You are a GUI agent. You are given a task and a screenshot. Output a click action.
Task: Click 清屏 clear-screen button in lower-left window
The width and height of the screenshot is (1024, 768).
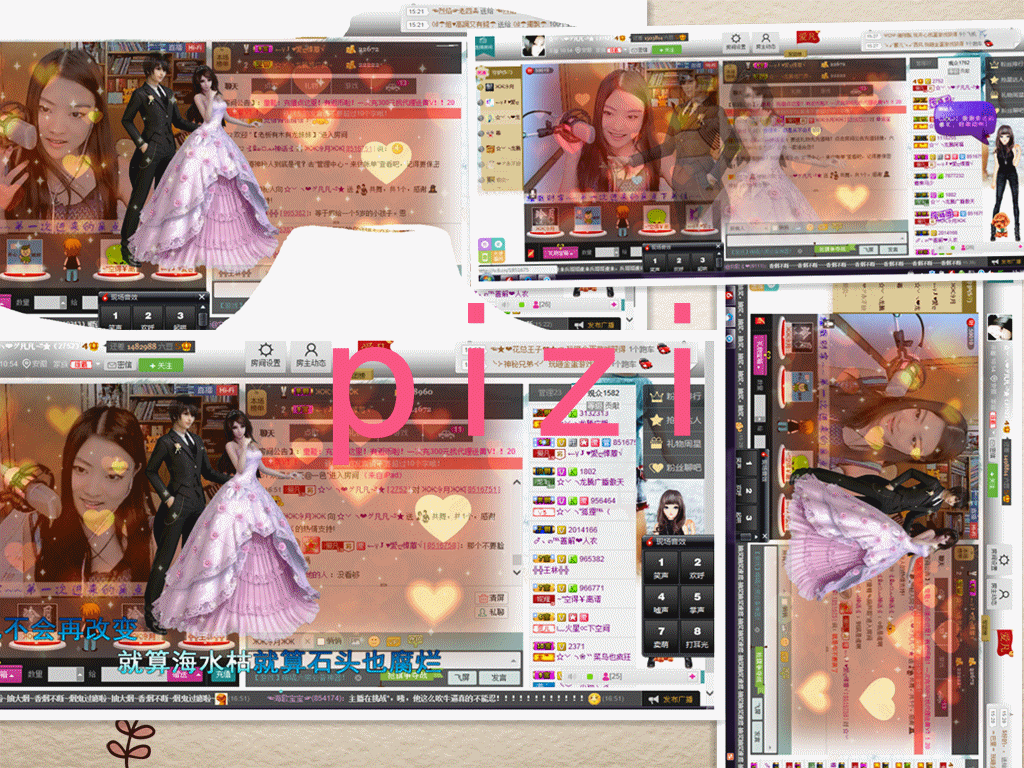492,598
